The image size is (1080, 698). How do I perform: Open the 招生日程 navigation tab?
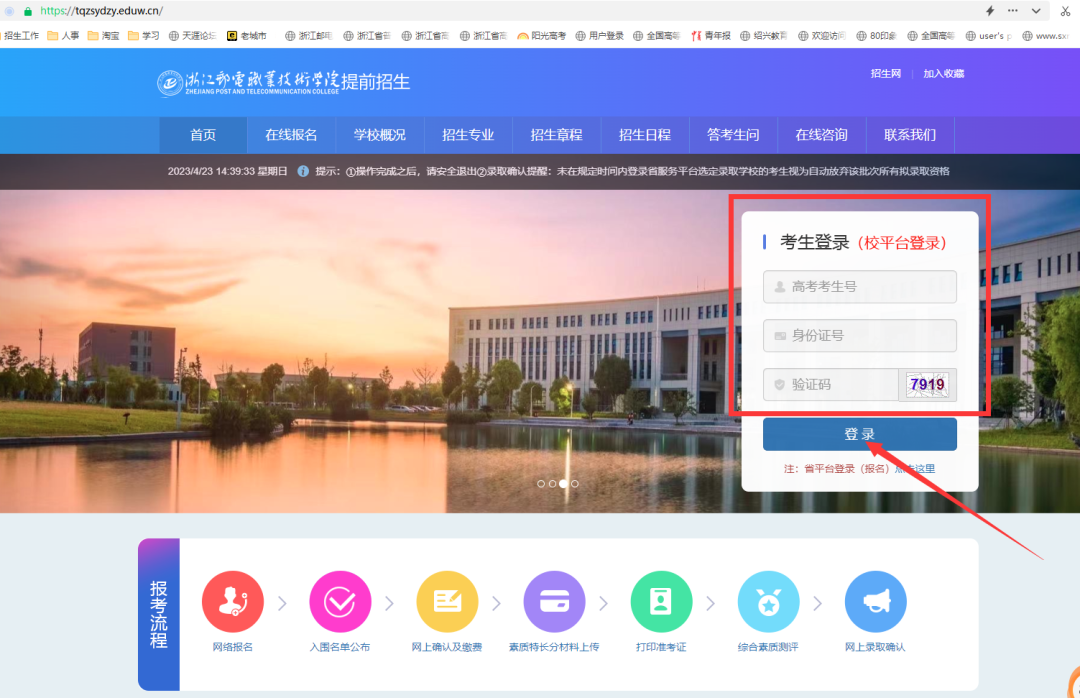(645, 135)
